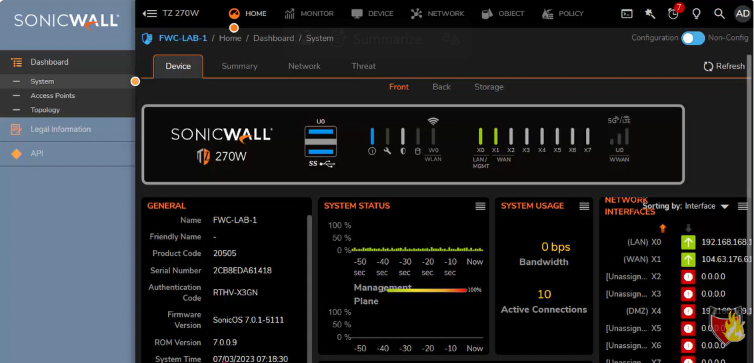Click the serial number 2CB8EDA61418
754x363 pixels.
click(242, 271)
